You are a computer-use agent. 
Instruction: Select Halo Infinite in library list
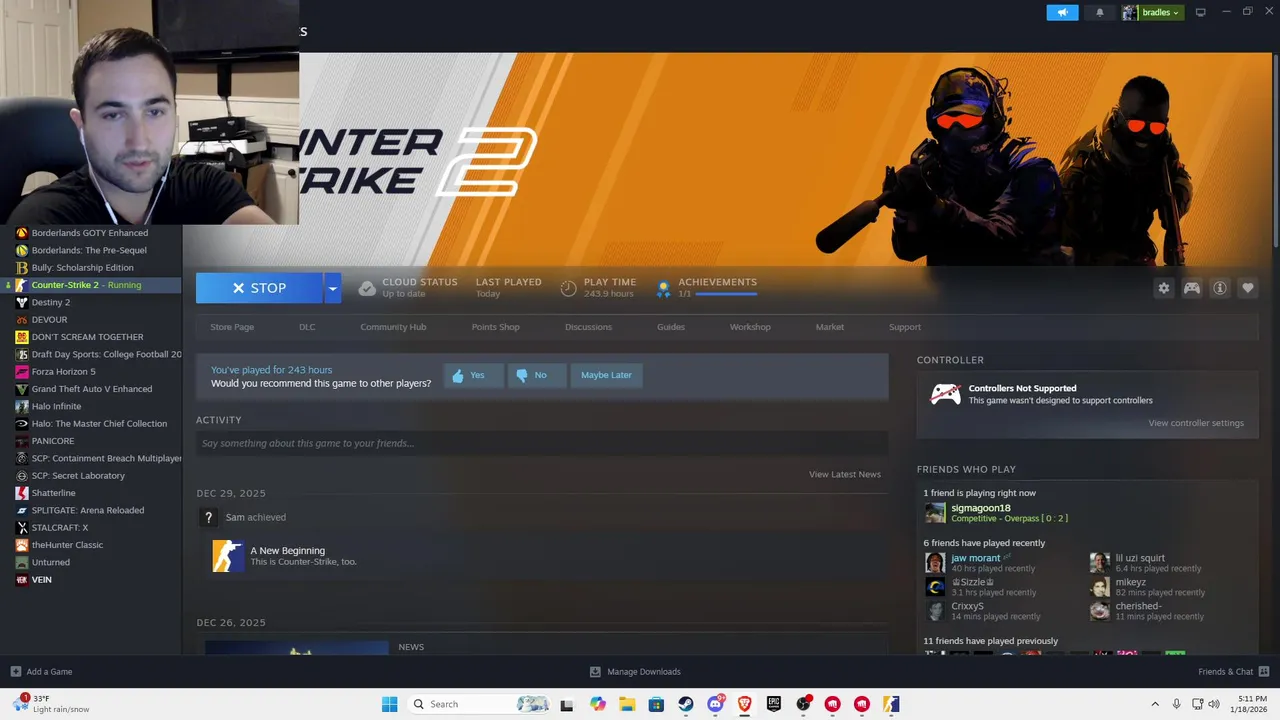tap(56, 406)
